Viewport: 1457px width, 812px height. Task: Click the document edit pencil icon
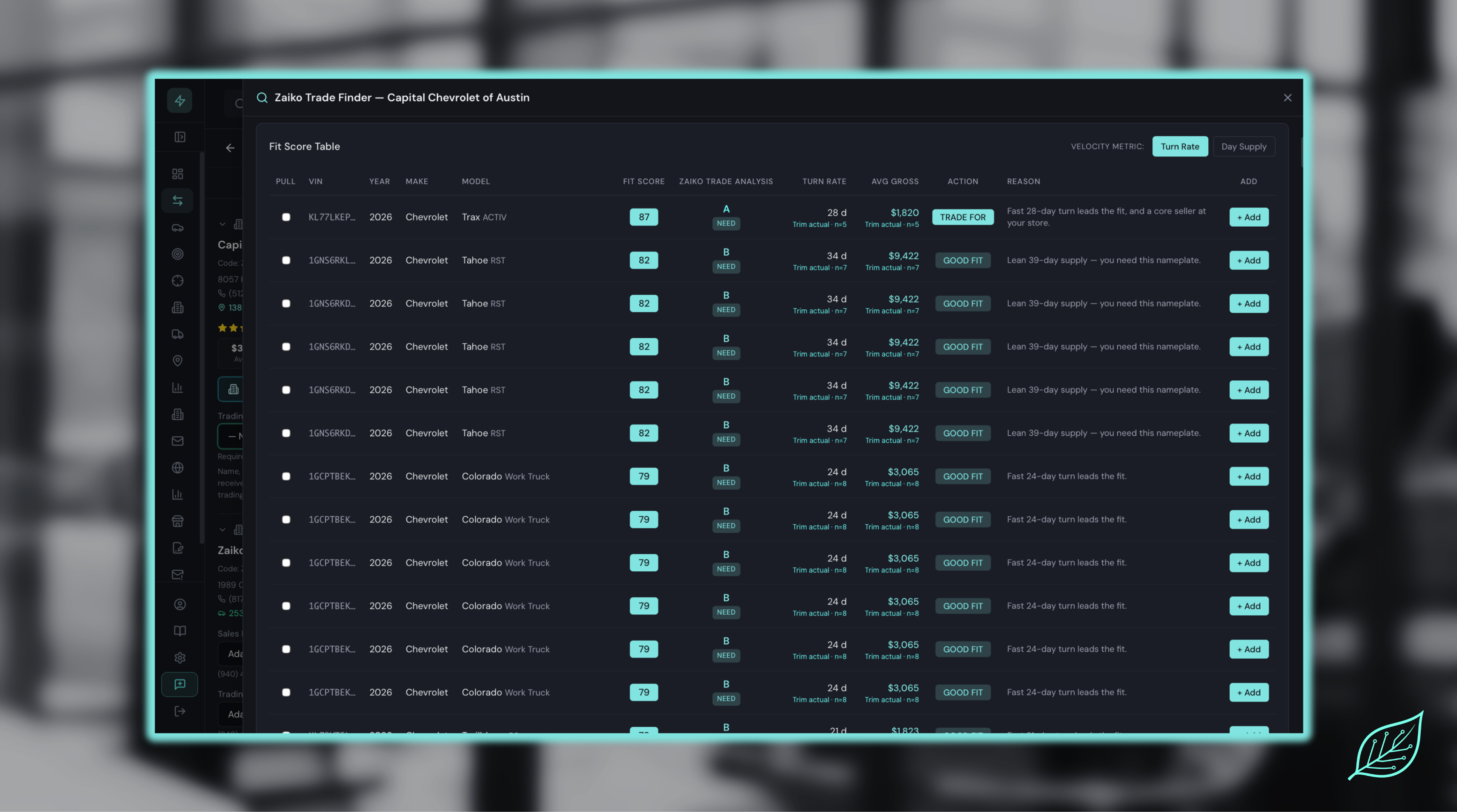click(178, 548)
